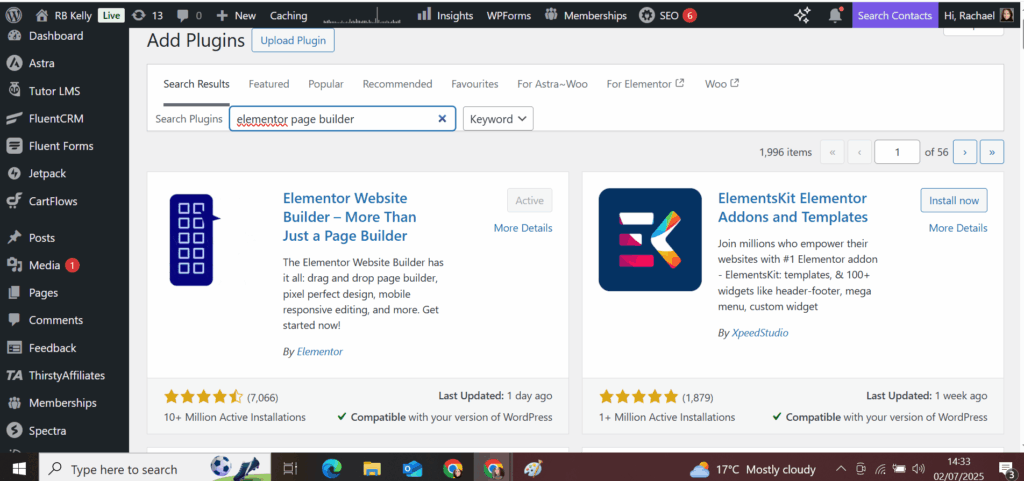Install ElementsKit with Install now button
Image resolution: width=1024 pixels, height=481 pixels.
pos(954,200)
